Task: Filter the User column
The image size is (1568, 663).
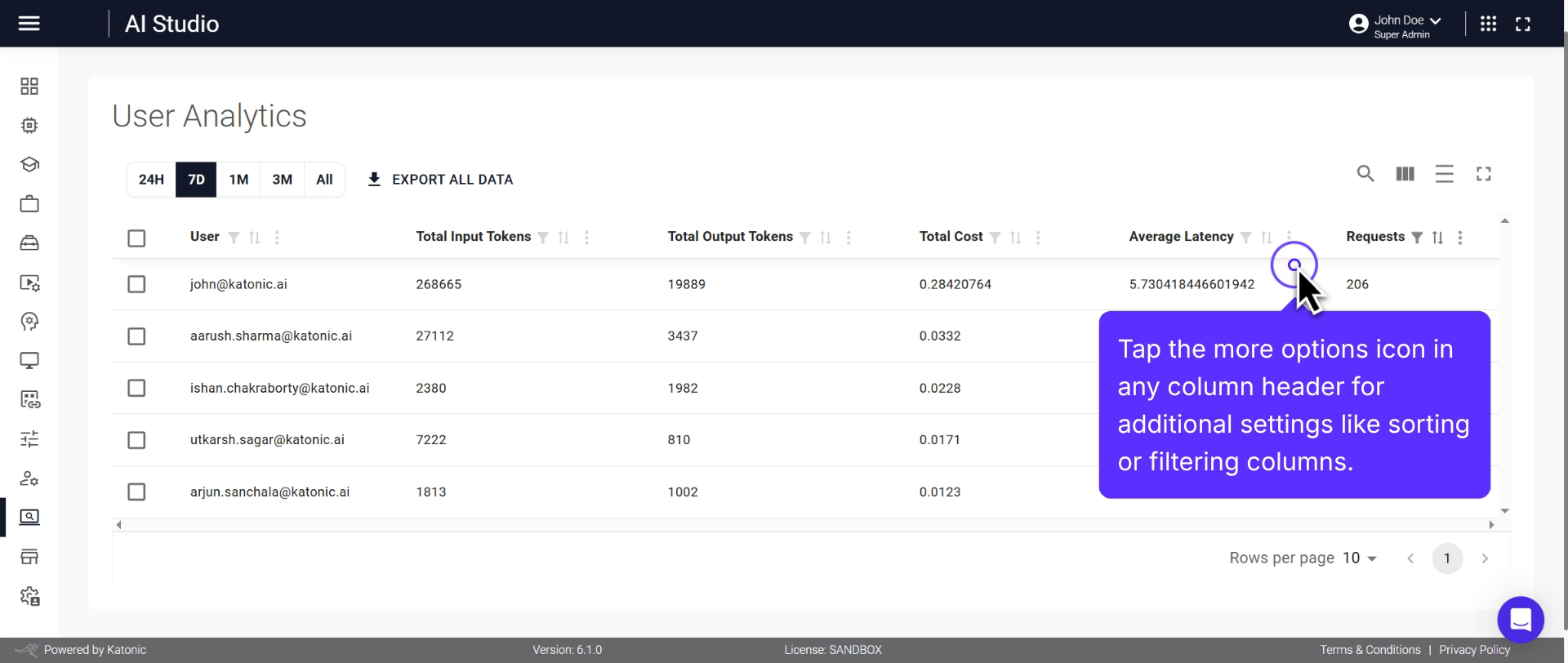Action: [234, 238]
